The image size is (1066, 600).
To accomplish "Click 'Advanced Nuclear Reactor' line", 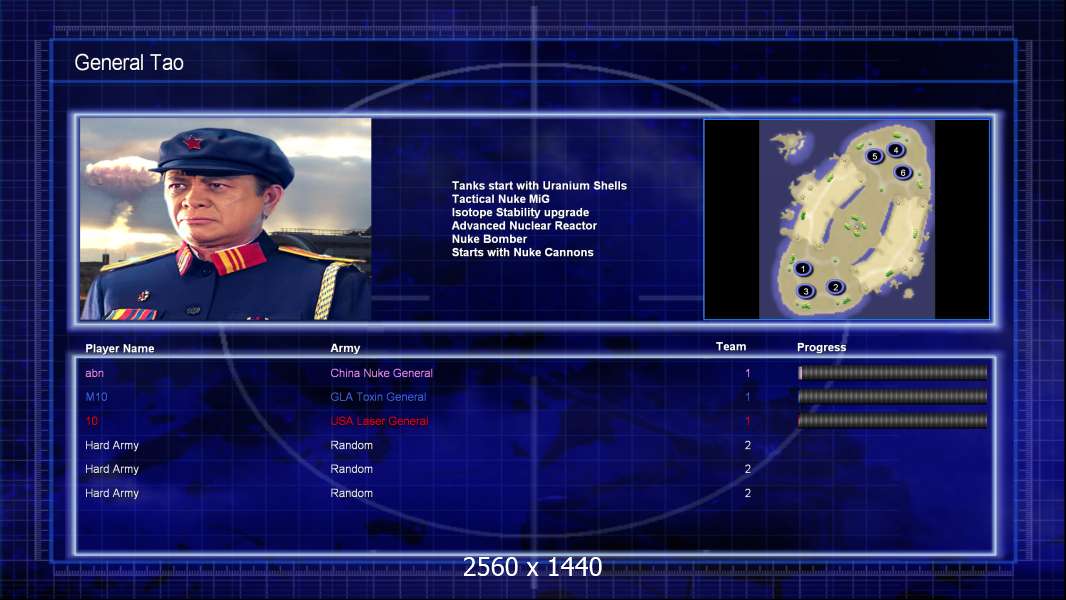I will click(524, 226).
